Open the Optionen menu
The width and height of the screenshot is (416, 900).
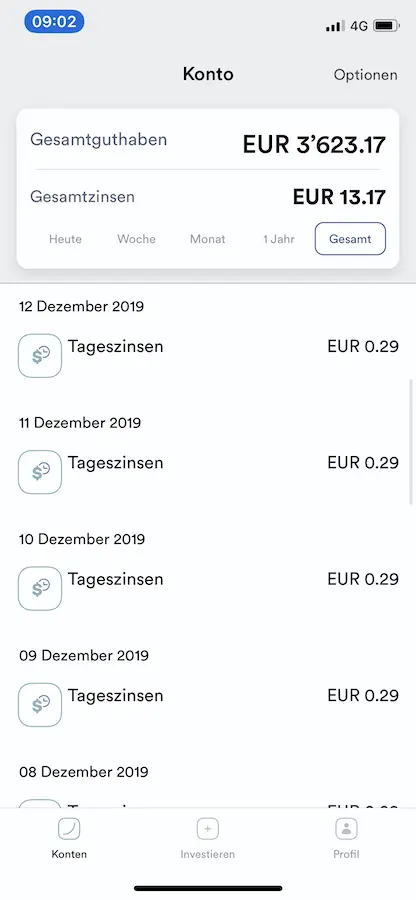tap(366, 75)
